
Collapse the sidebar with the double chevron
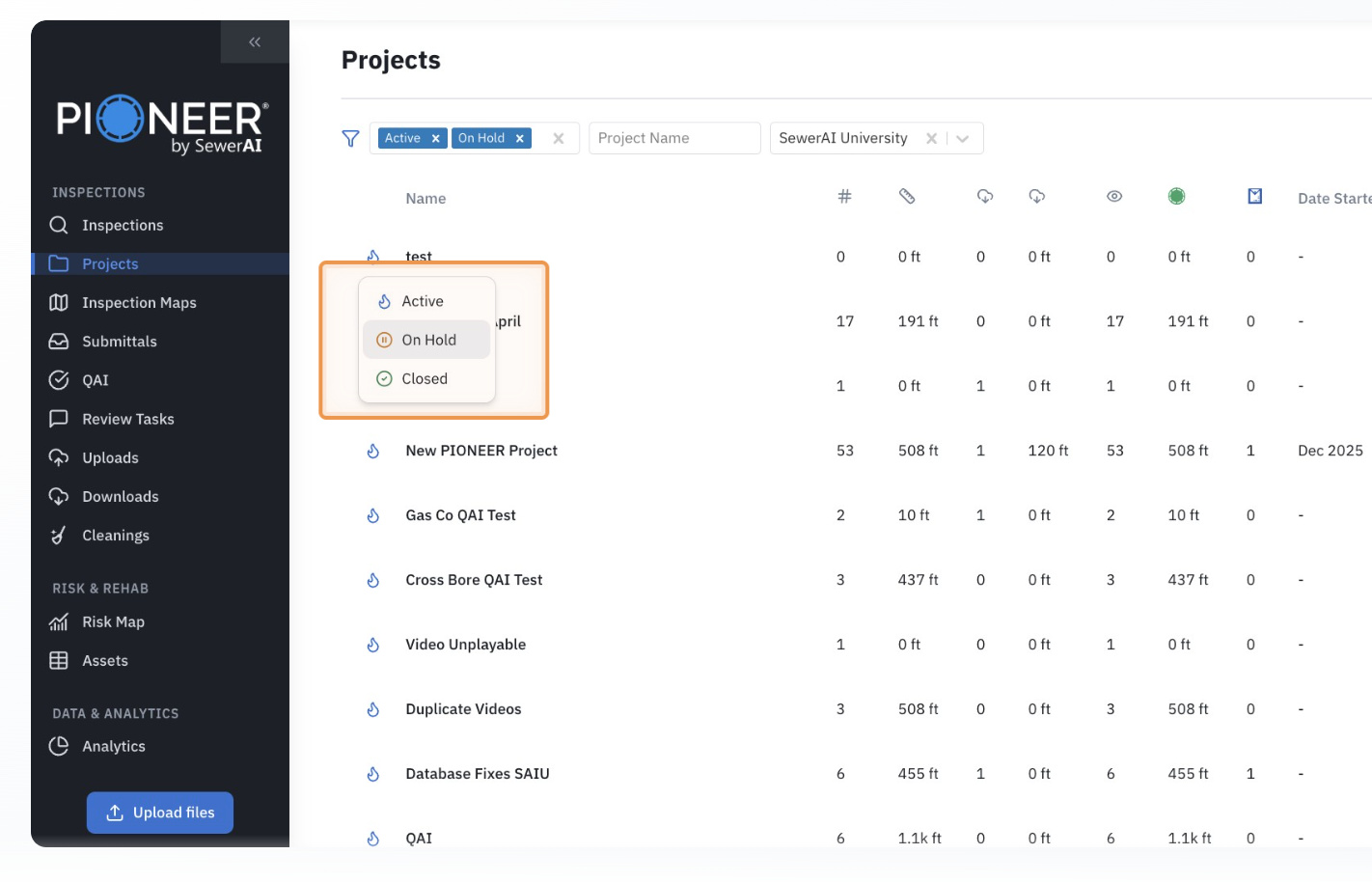coord(255,41)
